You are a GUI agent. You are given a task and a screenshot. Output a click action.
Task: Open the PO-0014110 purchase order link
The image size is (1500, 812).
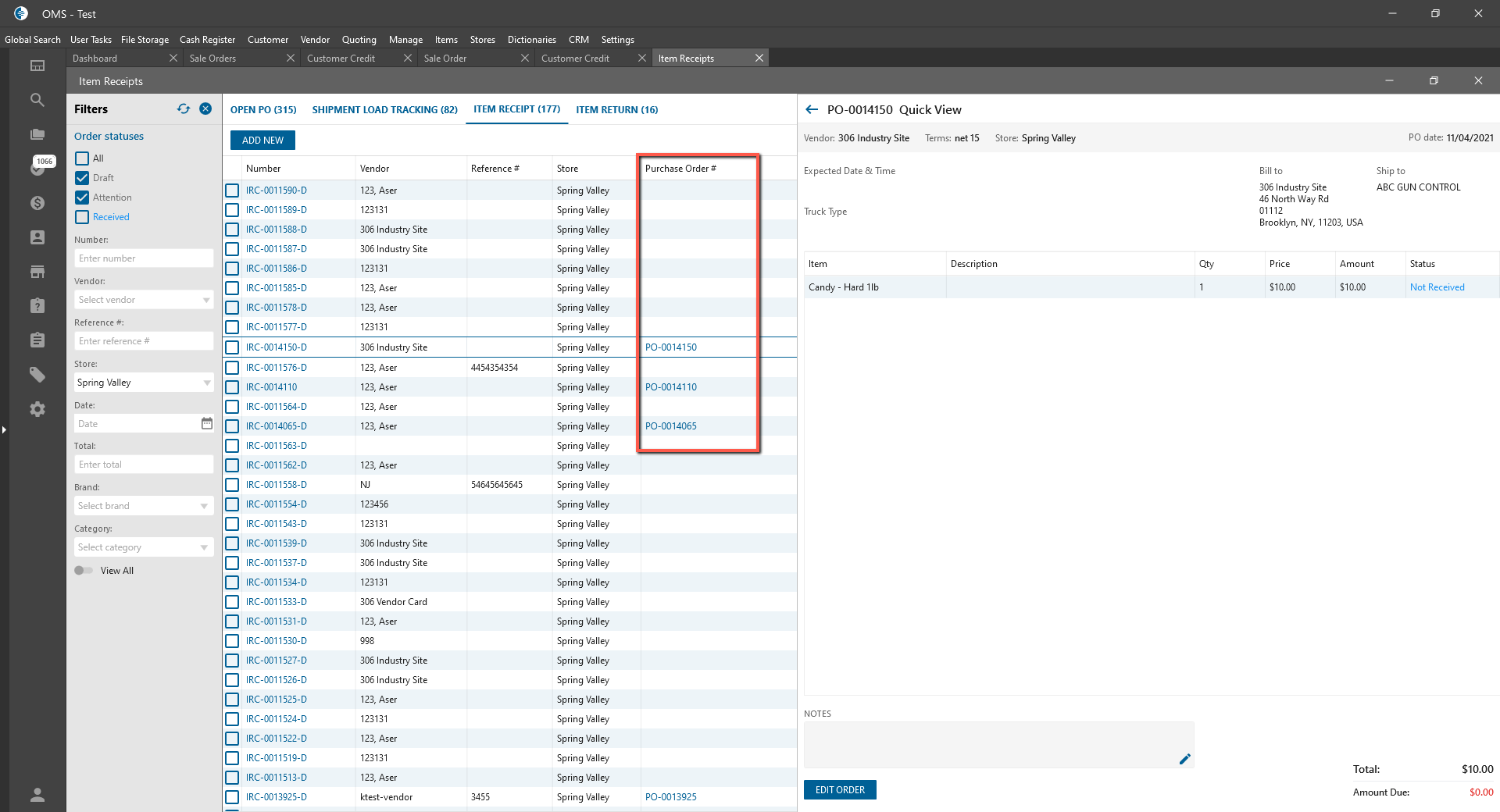(x=670, y=387)
